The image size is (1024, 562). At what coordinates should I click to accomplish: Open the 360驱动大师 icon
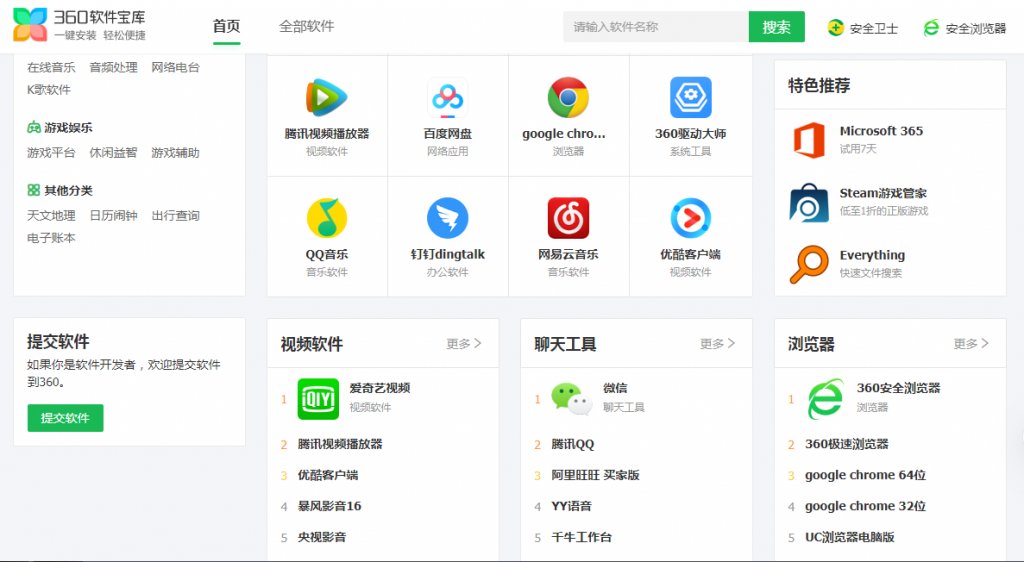point(690,98)
